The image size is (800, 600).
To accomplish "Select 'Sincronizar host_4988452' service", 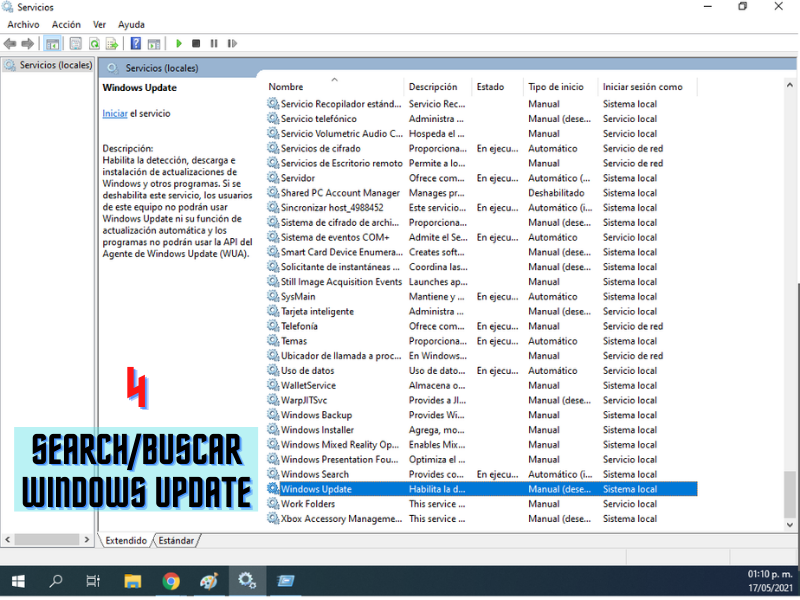I will point(332,208).
